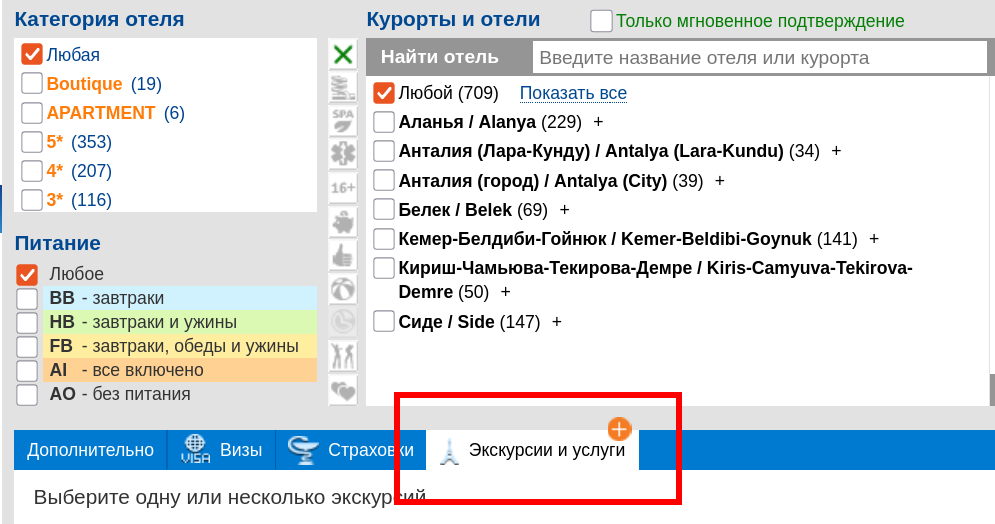Open the Визы tab

[x=221, y=450]
